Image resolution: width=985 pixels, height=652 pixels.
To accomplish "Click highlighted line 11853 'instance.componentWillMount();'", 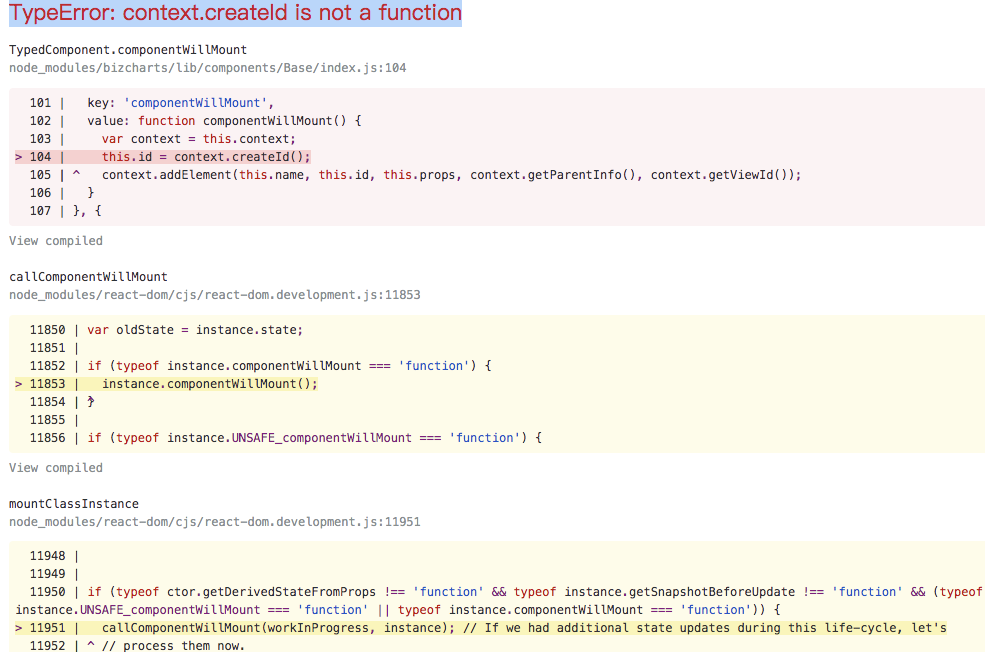I will pyautogui.click(x=166, y=384).
